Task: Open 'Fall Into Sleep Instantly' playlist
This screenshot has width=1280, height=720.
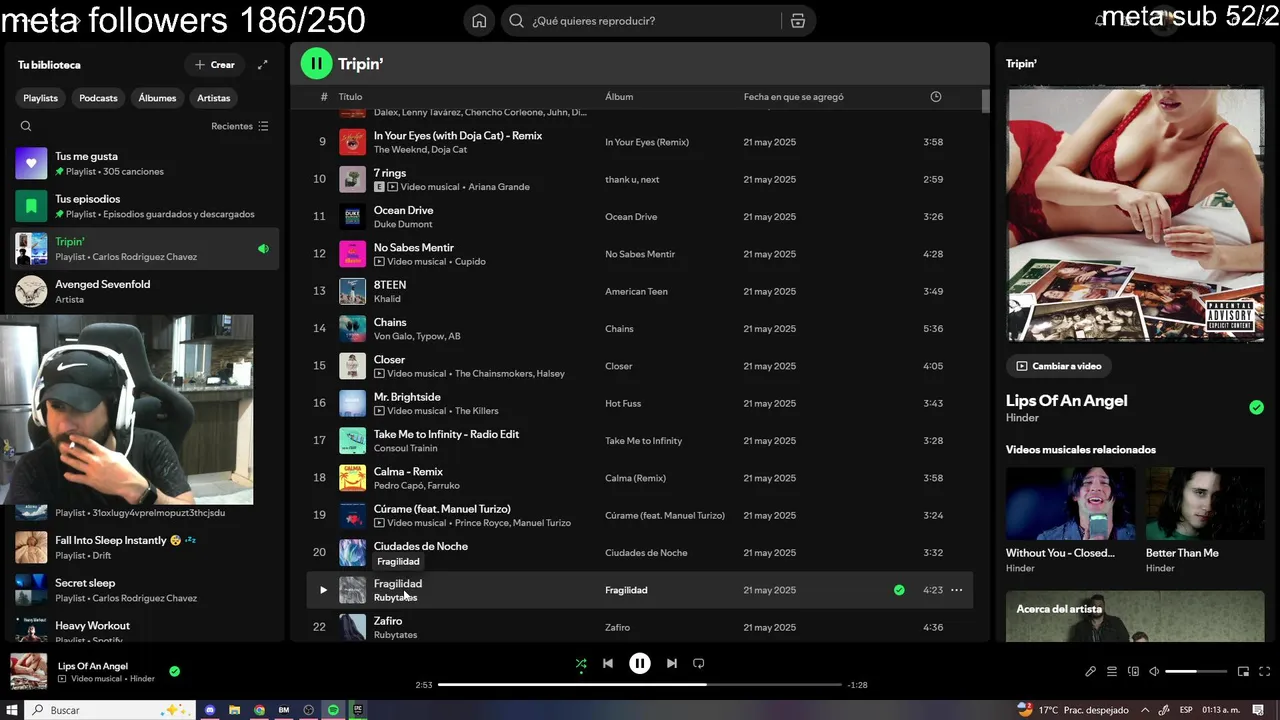Action: click(146, 547)
